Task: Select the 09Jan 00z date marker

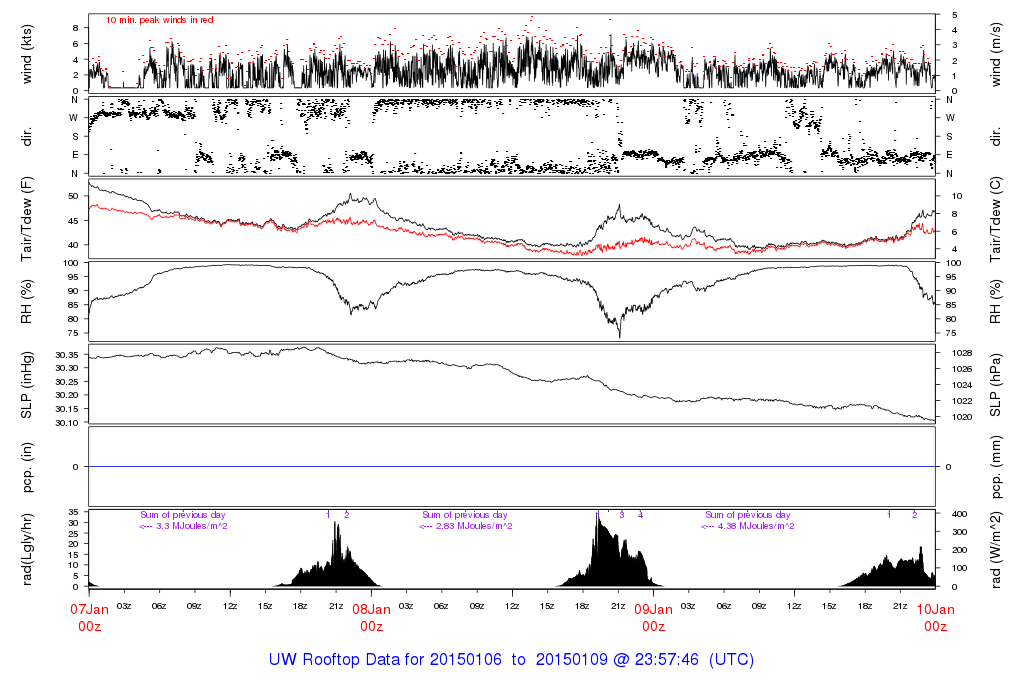Action: (653, 617)
